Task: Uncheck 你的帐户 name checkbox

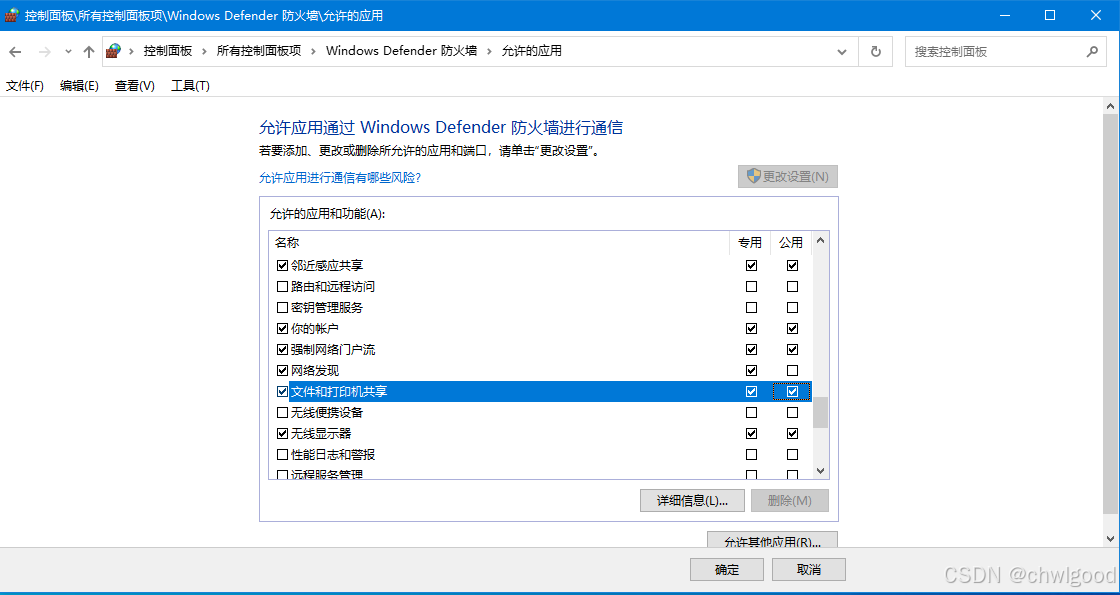Action: click(282, 329)
